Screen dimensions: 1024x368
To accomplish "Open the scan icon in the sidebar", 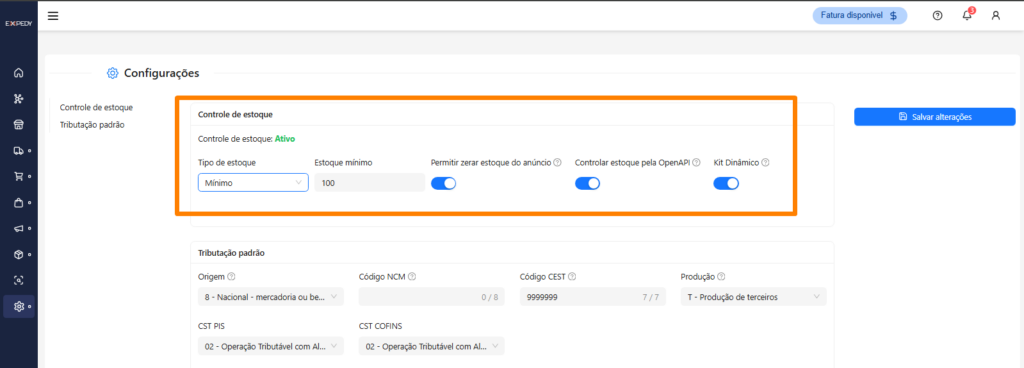I will 18,280.
